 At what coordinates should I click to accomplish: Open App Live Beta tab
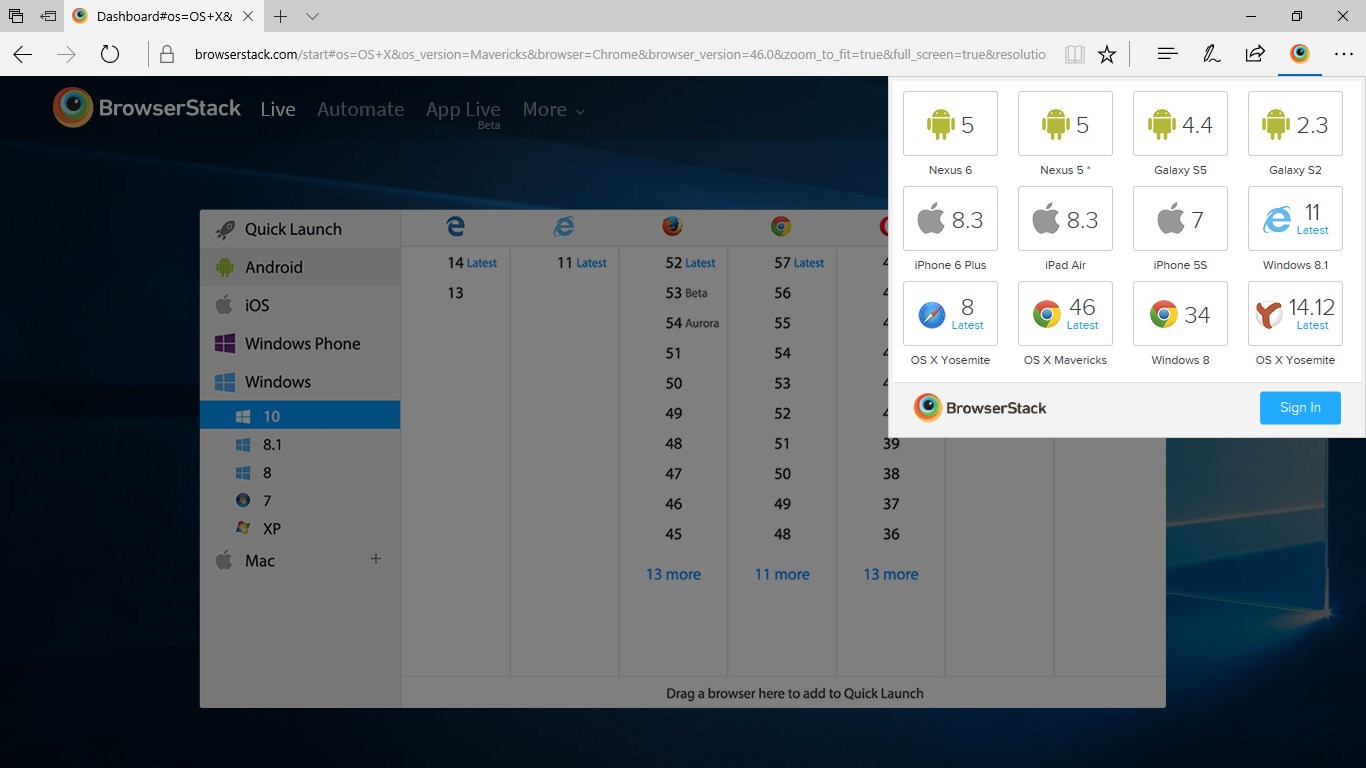coord(463,113)
